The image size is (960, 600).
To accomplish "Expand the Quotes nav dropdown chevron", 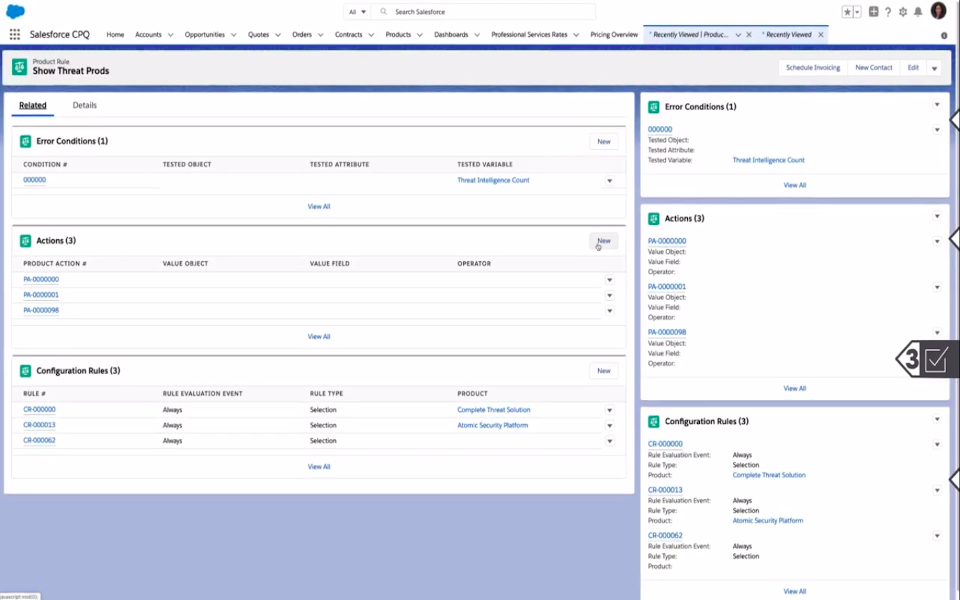I will (278, 35).
